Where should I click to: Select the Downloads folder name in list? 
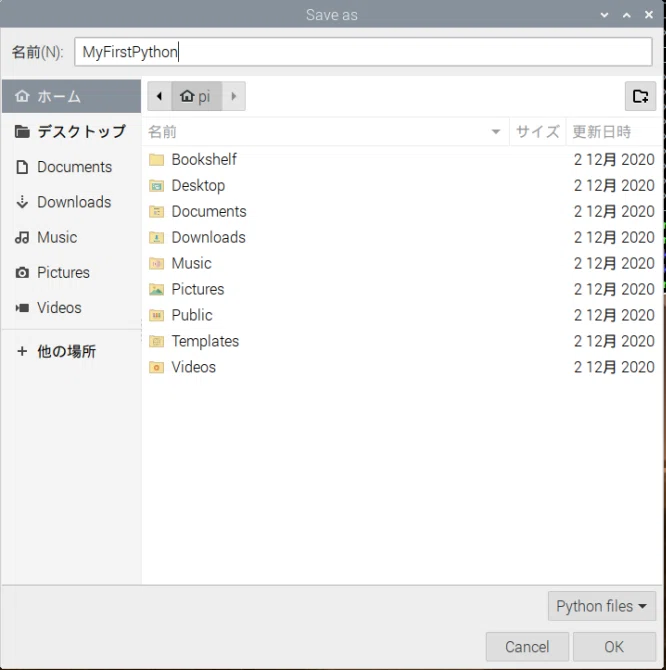[x=208, y=238]
